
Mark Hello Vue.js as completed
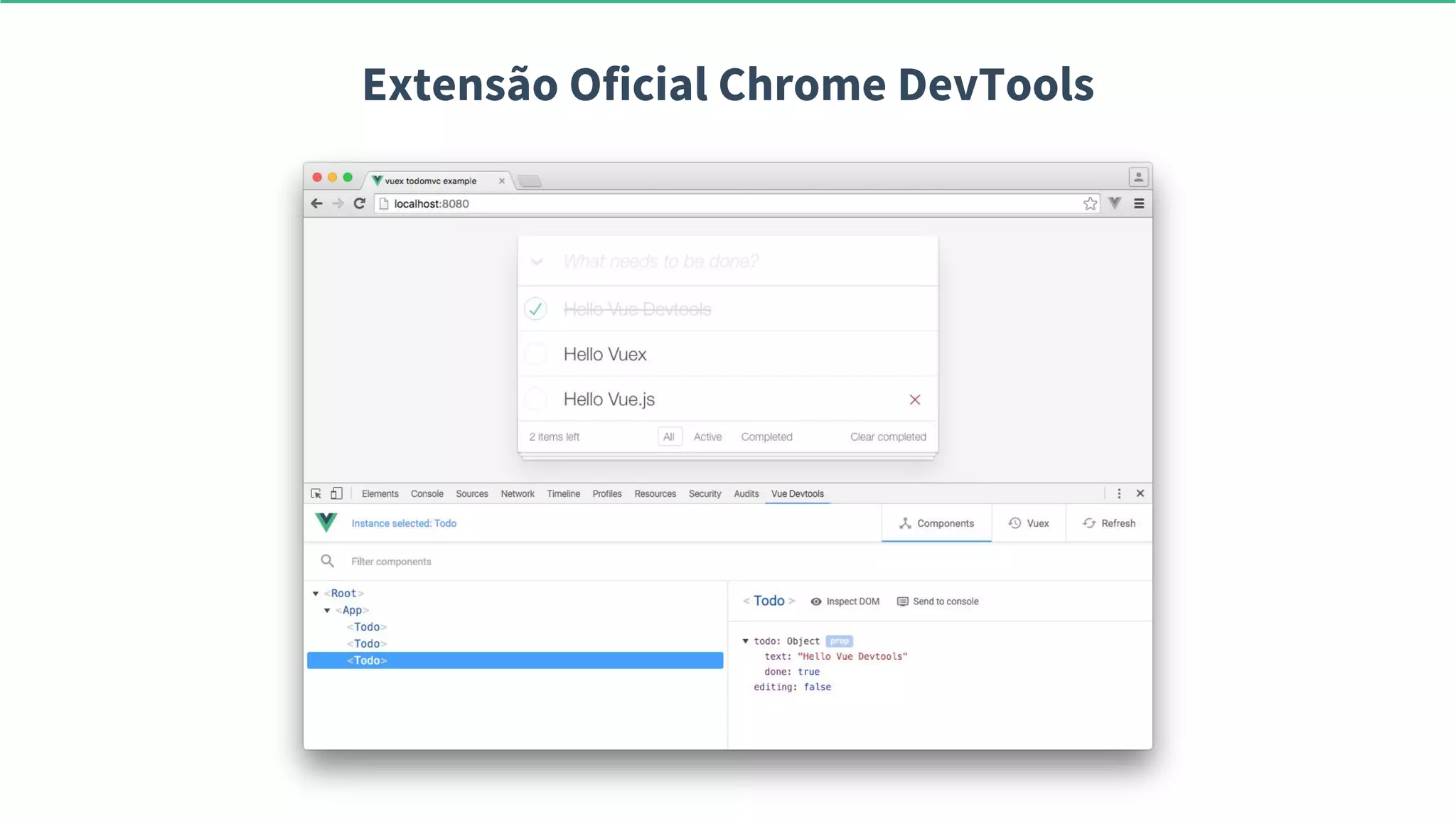pos(535,399)
